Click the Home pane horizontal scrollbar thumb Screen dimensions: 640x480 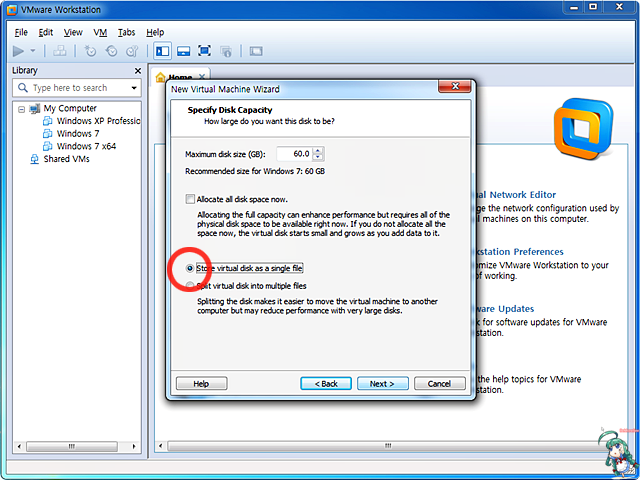click(x=388, y=446)
